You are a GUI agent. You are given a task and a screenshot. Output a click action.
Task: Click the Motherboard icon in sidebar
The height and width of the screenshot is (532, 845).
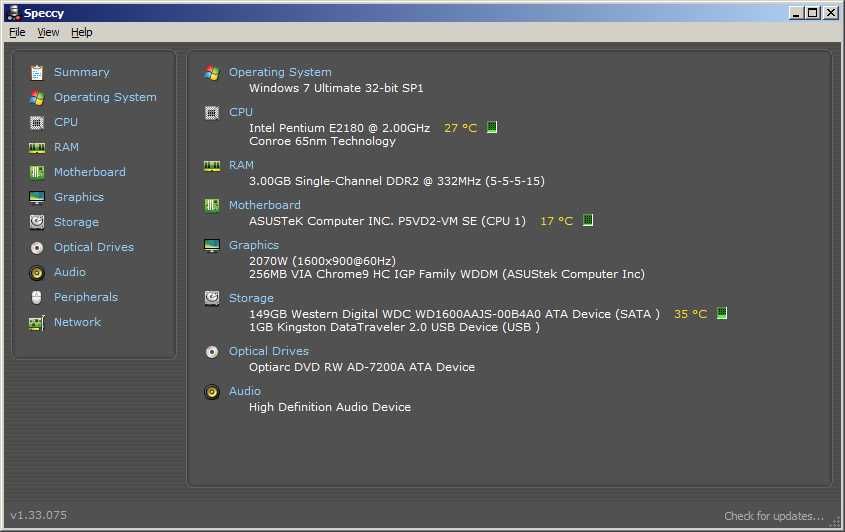[37, 172]
